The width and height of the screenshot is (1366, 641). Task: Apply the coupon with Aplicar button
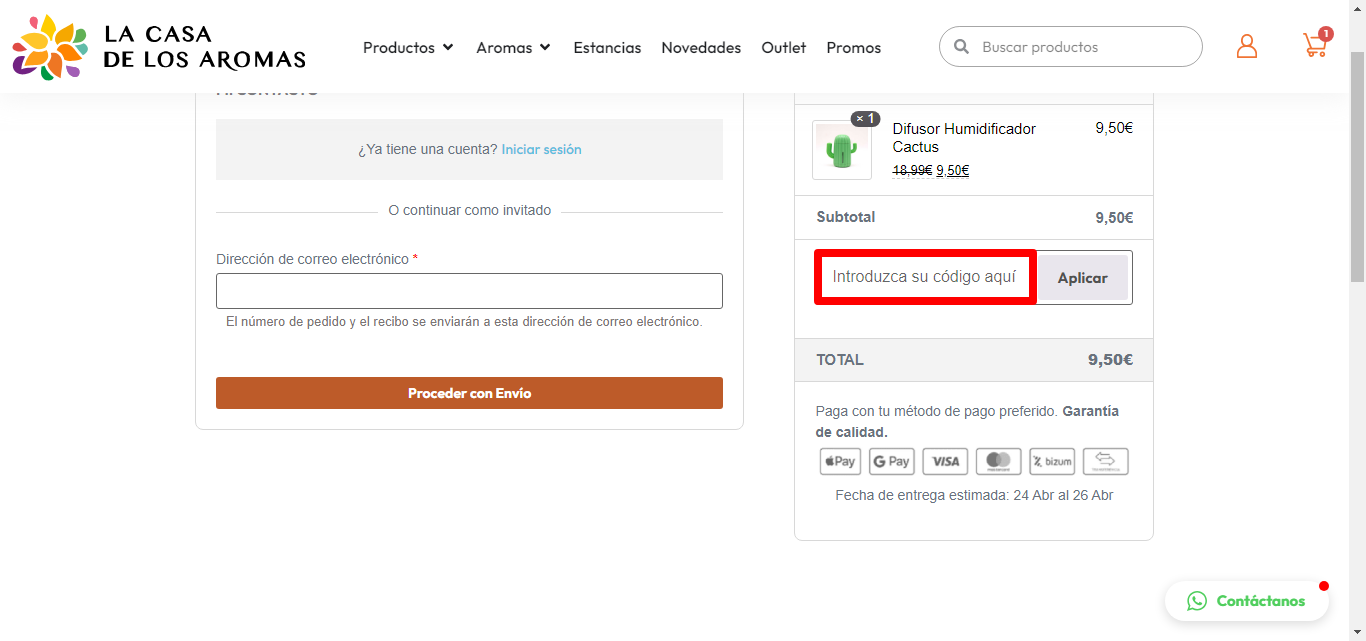tap(1082, 278)
